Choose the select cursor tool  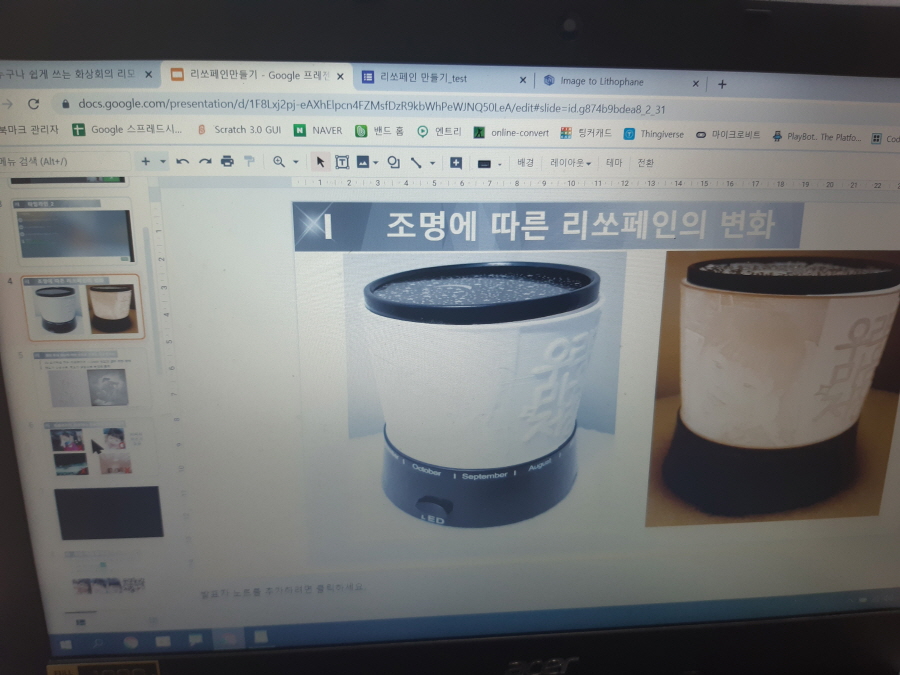[320, 162]
